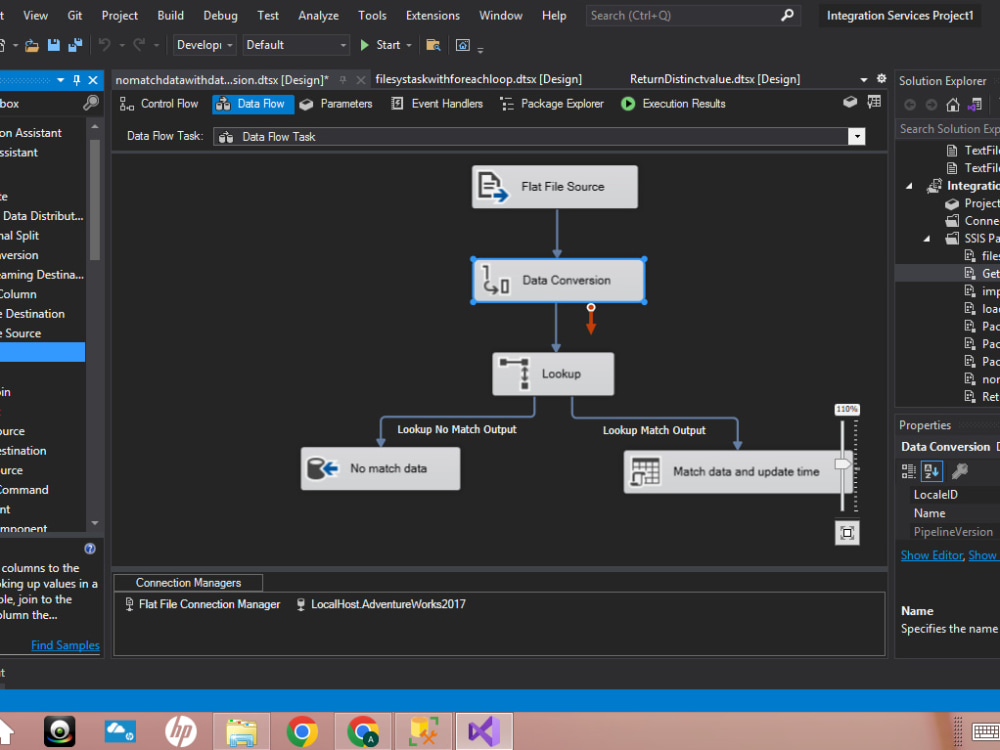The image size is (1000, 750).
Task: Switch Properties panel to alphabetical sorting
Action: (x=930, y=471)
